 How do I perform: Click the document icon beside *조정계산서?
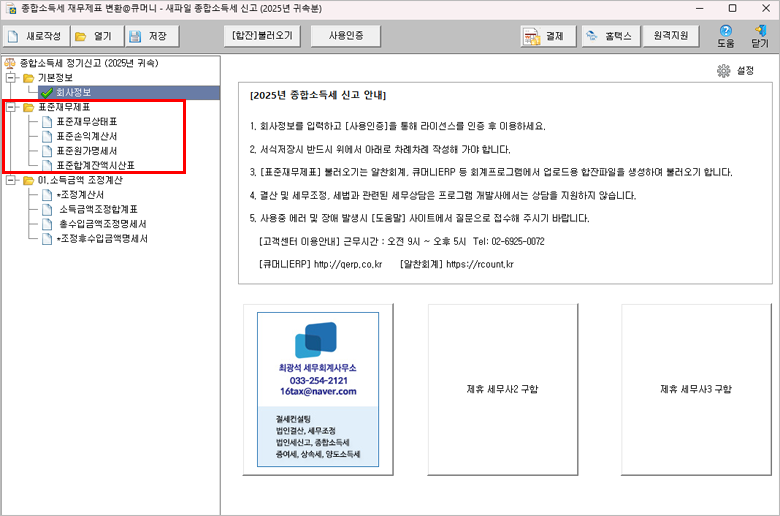47,195
